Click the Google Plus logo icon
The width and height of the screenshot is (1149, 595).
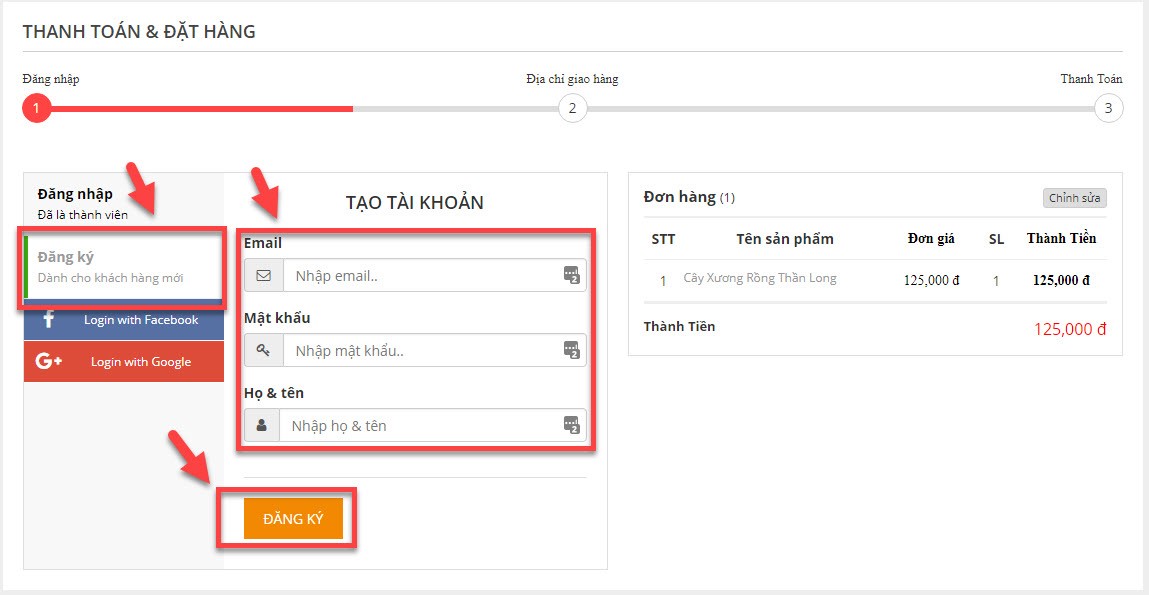[x=48, y=361]
